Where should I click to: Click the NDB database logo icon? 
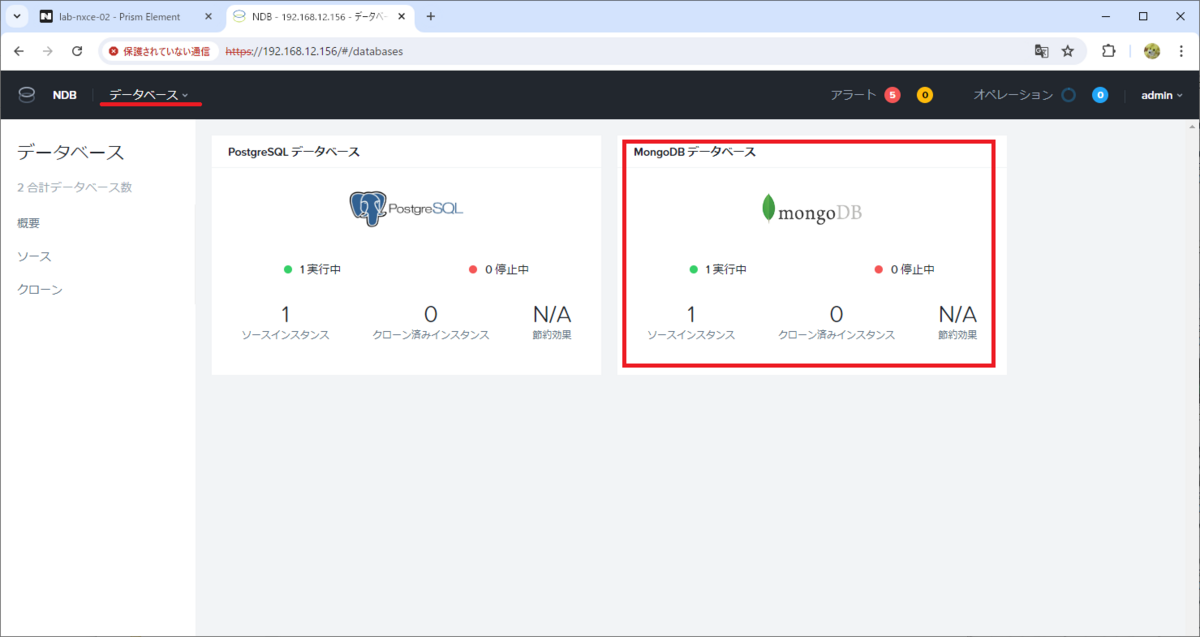(26, 95)
